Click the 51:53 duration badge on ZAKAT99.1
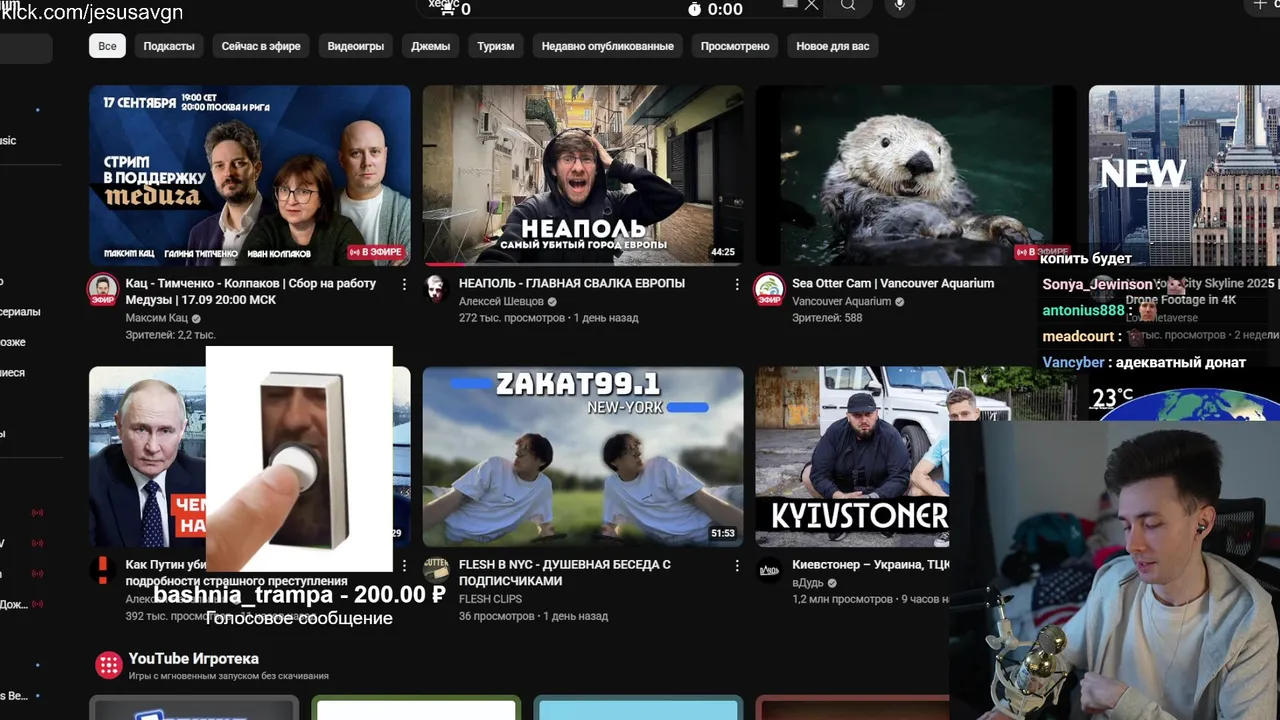Screen dimensions: 1280x720 pyautogui.click(x=723, y=534)
